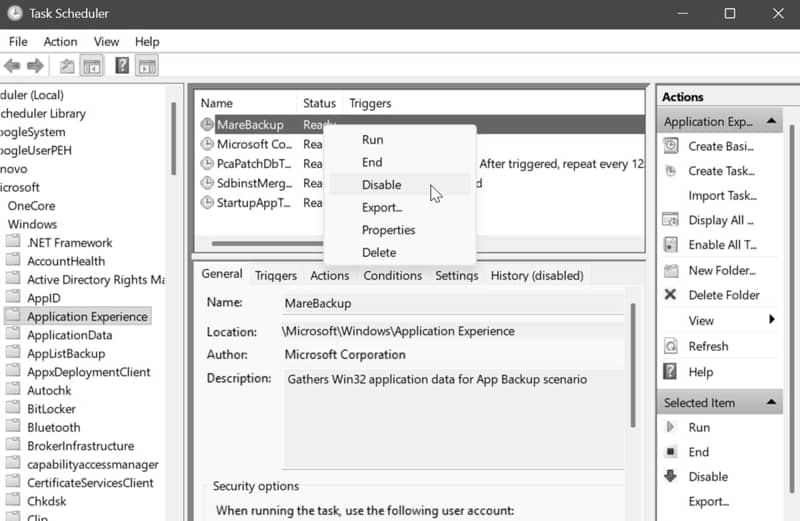Screen dimensions: 800x521
Task: Click Import Task... in Actions pane
Action: (x=722, y=195)
